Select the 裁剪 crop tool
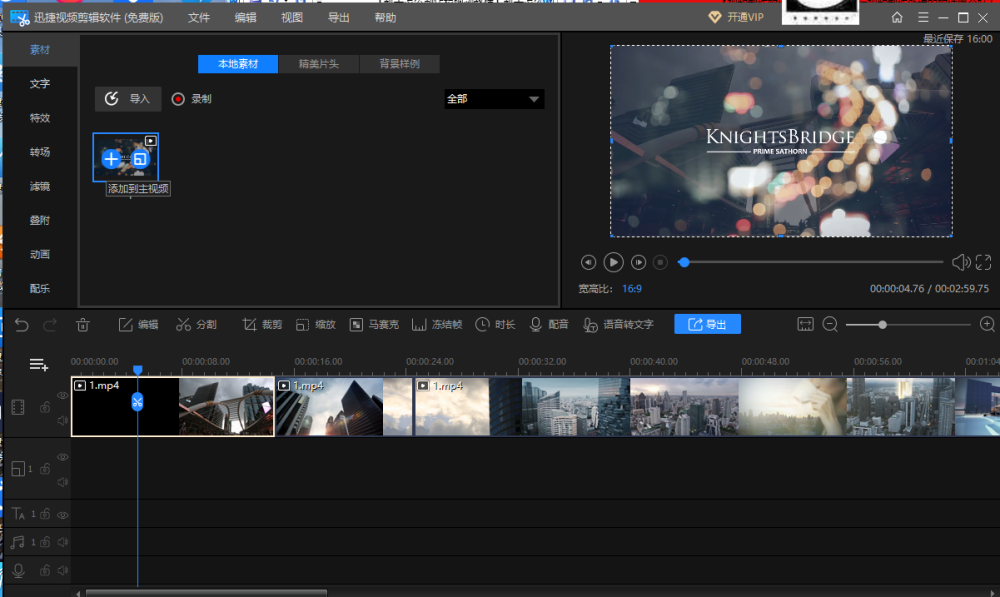The image size is (1000, 597). coord(262,325)
